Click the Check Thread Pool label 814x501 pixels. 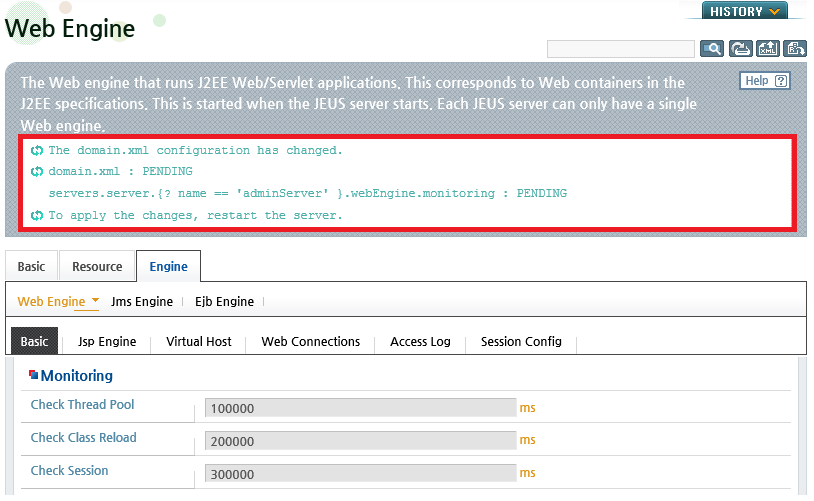[82, 404]
